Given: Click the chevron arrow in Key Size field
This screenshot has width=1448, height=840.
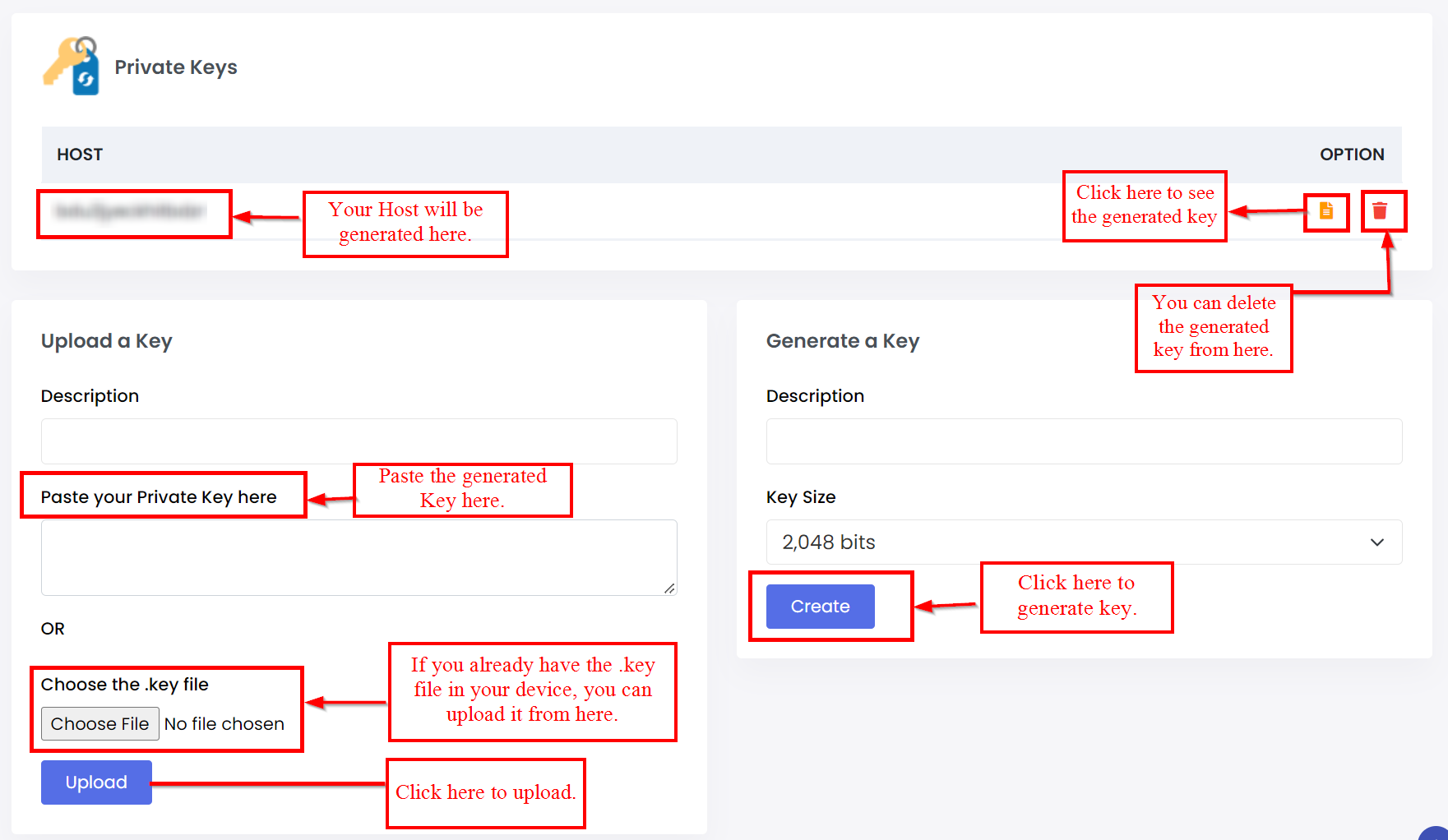Looking at the screenshot, I should click(x=1376, y=542).
